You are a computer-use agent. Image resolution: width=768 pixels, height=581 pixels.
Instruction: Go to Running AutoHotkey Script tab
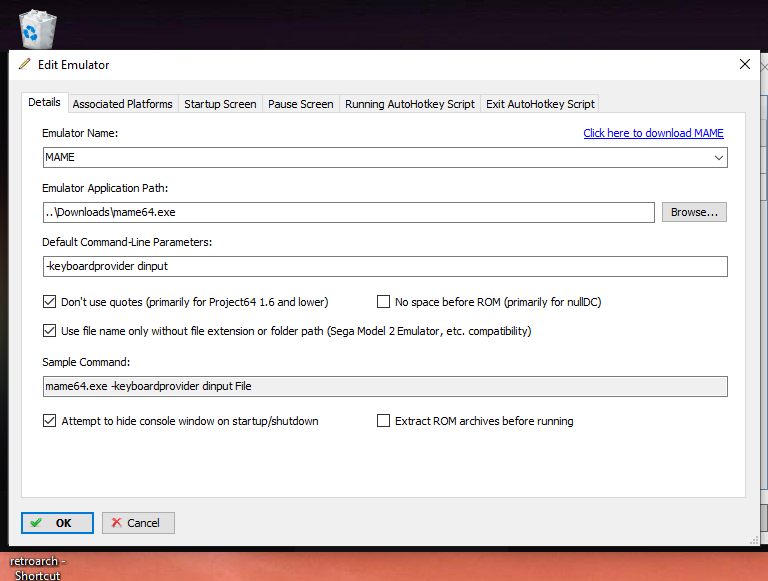(410, 104)
